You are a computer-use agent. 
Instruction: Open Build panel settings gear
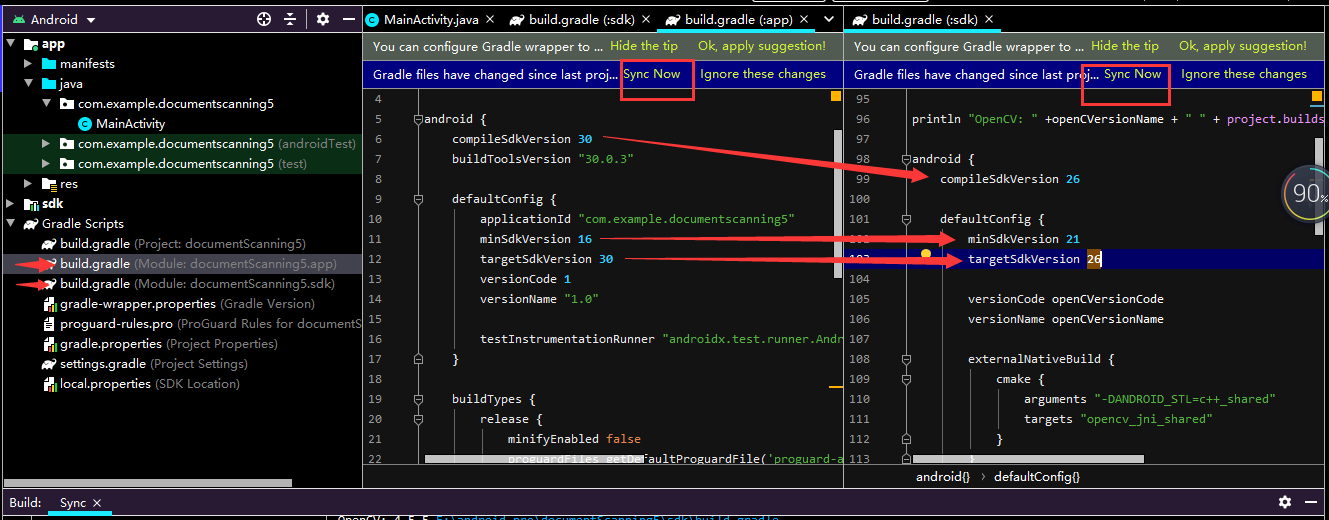(1285, 502)
